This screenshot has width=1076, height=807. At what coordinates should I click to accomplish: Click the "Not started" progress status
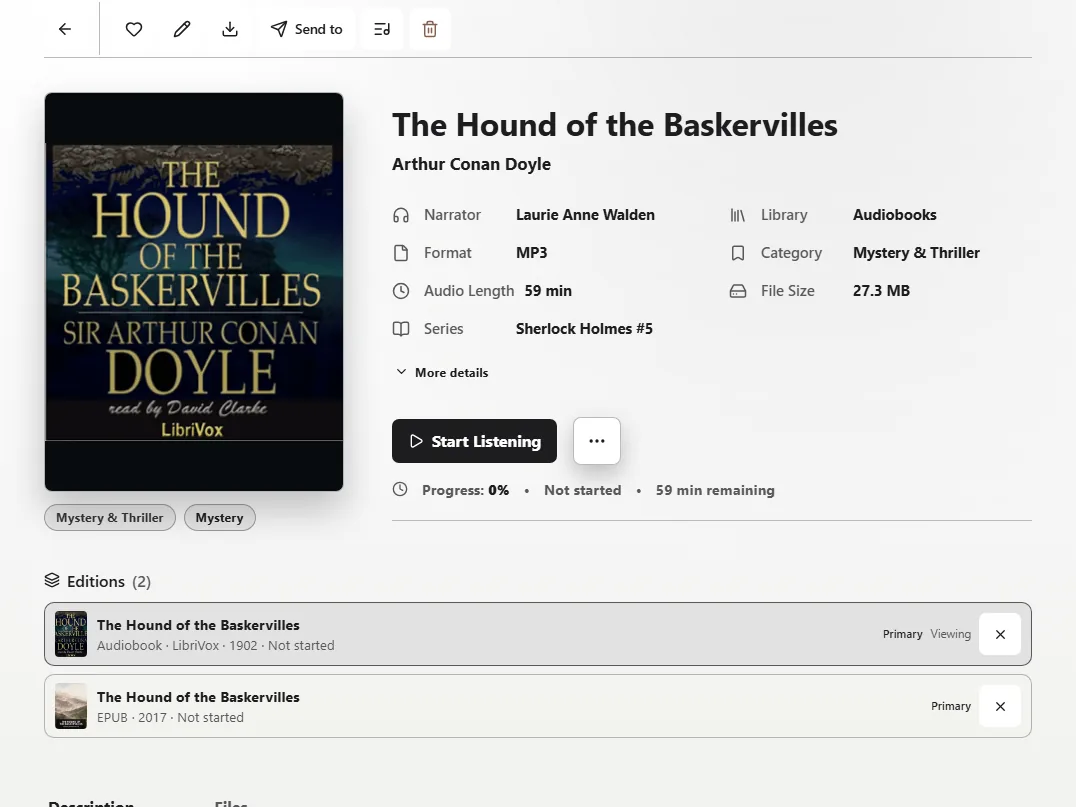click(x=583, y=490)
